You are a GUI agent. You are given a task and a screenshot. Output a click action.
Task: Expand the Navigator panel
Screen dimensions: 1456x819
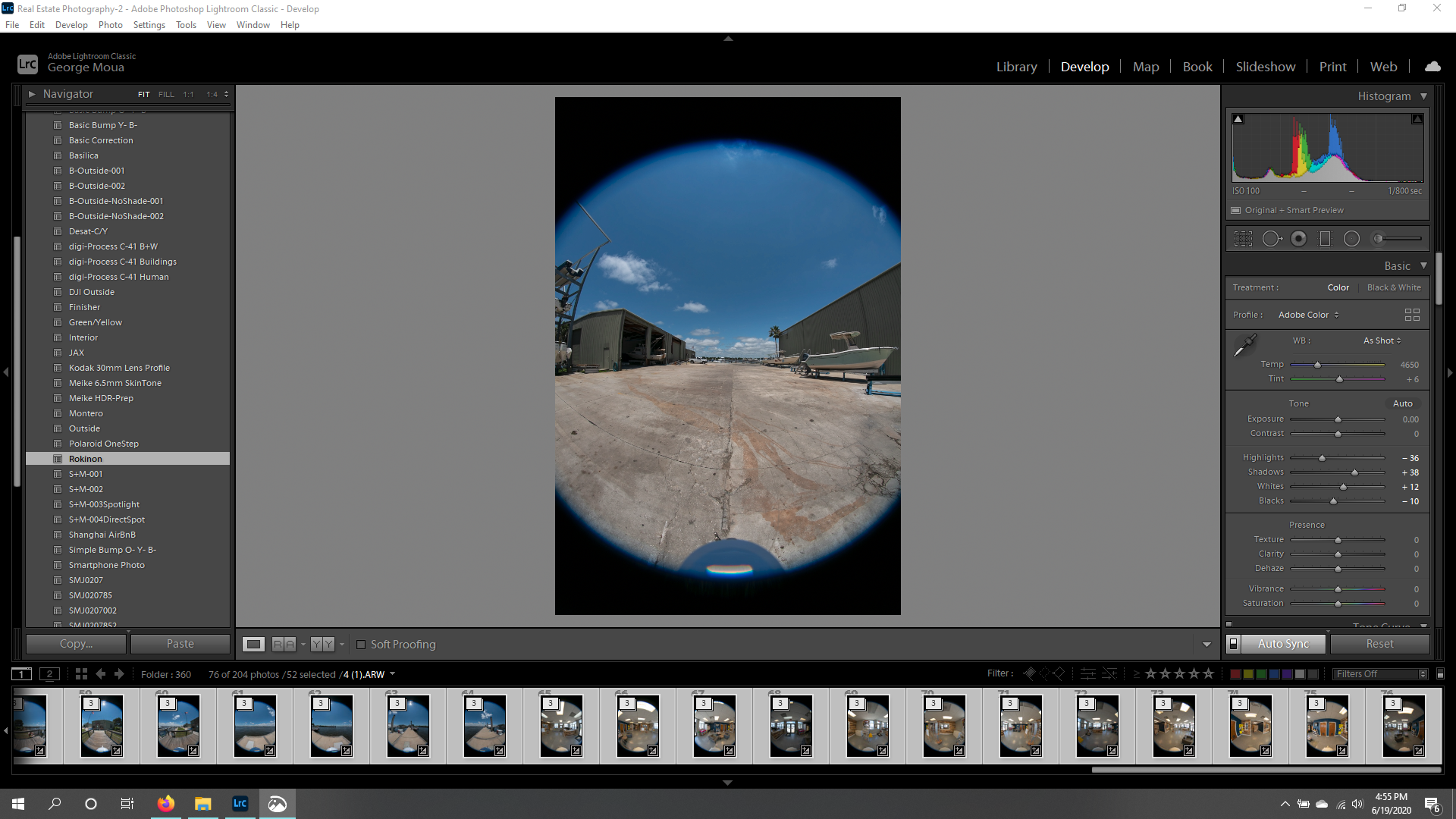point(32,94)
